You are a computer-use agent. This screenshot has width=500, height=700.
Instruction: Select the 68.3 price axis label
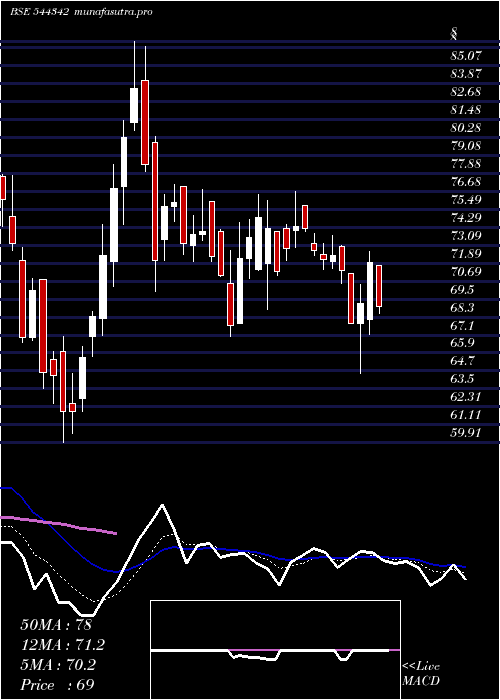click(x=463, y=308)
